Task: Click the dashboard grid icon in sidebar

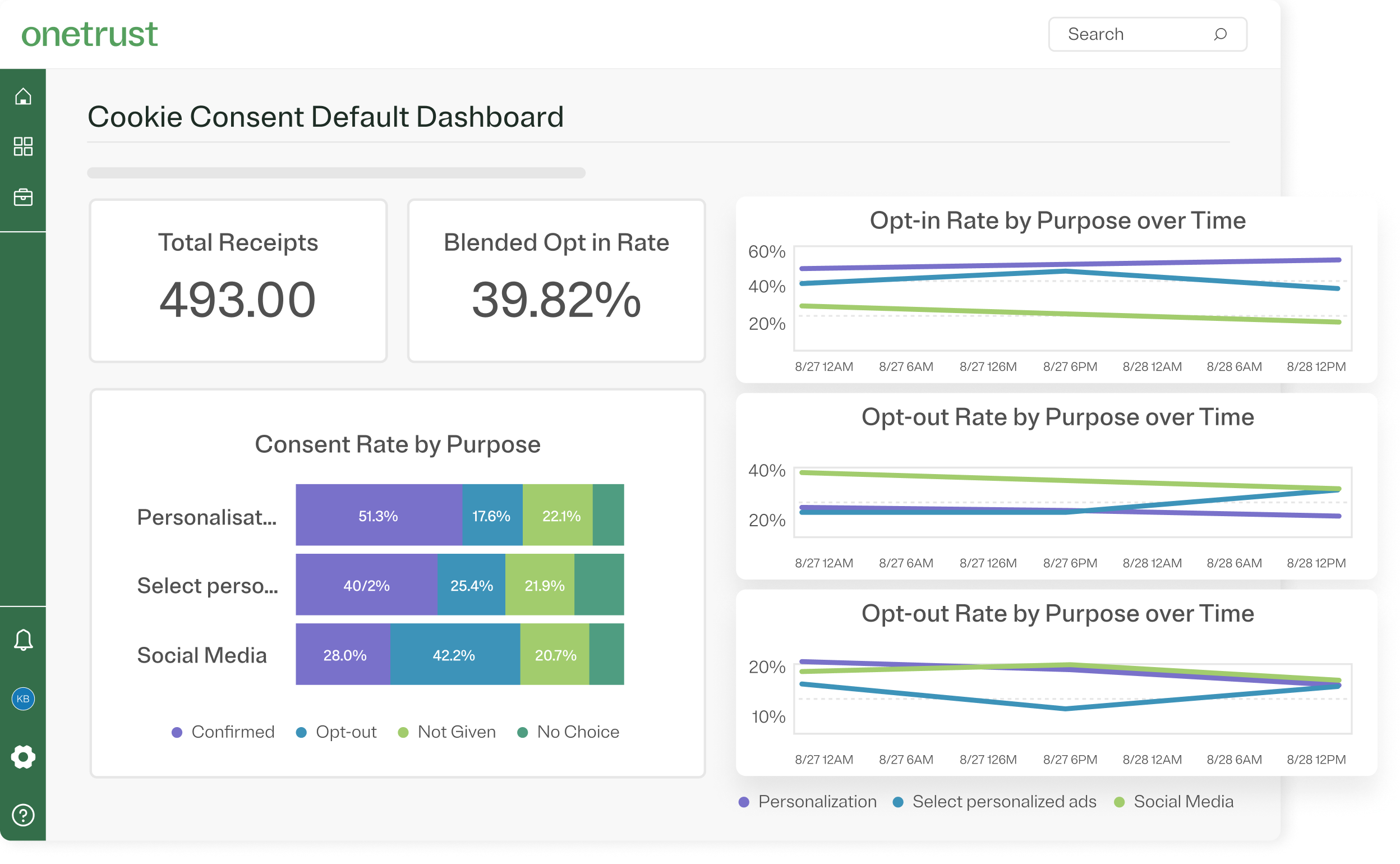Action: click(23, 146)
